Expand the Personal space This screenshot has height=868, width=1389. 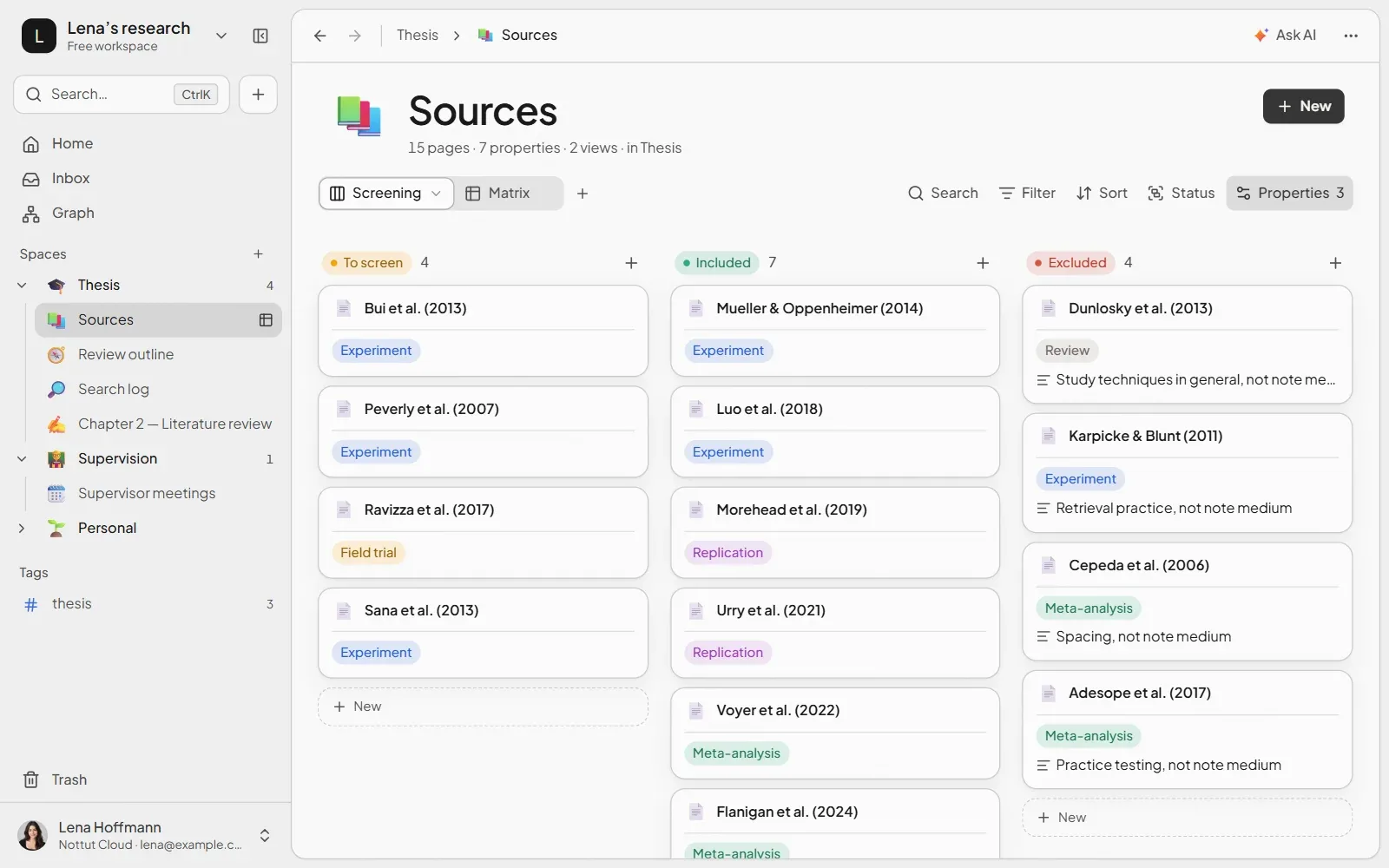[x=22, y=529]
